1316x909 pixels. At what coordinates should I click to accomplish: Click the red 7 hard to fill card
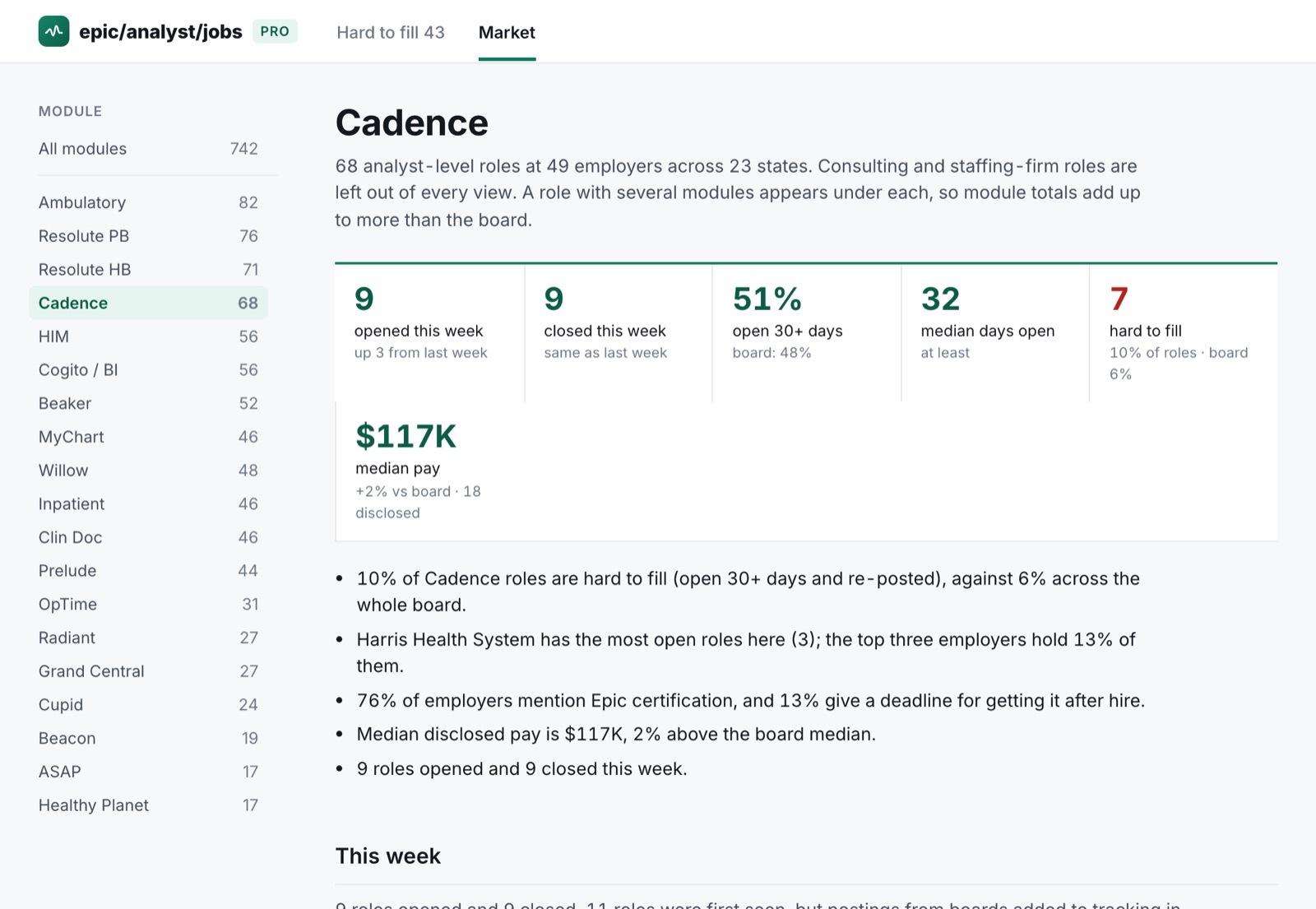click(x=1184, y=332)
